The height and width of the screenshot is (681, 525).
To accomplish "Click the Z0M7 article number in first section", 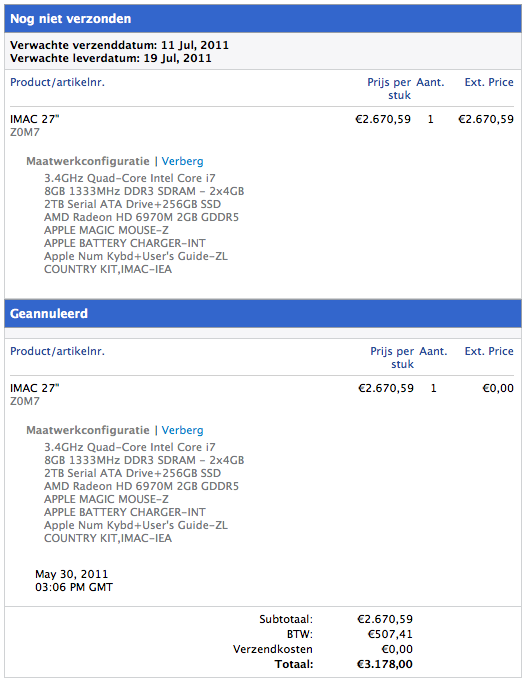I will point(25,132).
